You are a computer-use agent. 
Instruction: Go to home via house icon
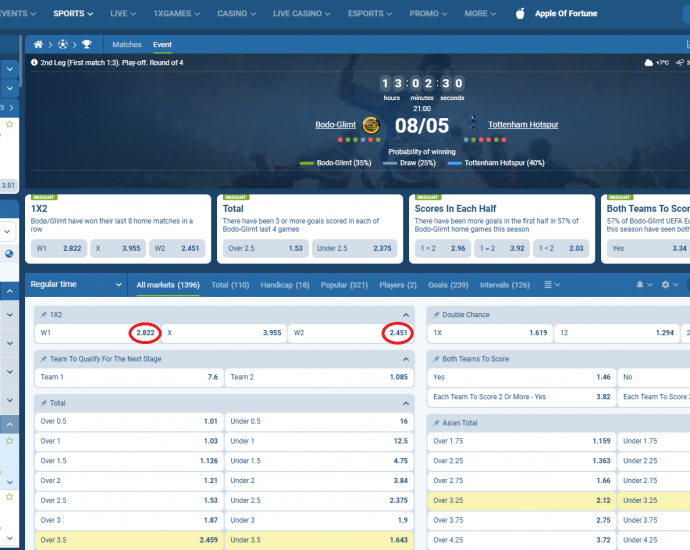tap(38, 44)
